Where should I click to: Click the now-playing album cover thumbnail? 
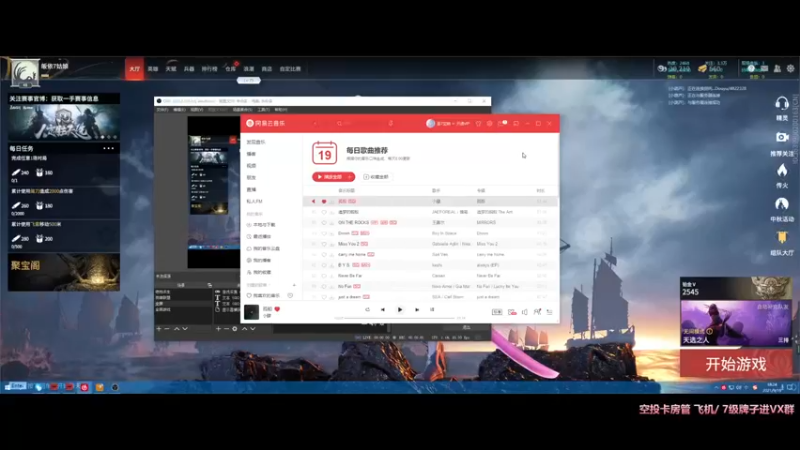[252, 312]
